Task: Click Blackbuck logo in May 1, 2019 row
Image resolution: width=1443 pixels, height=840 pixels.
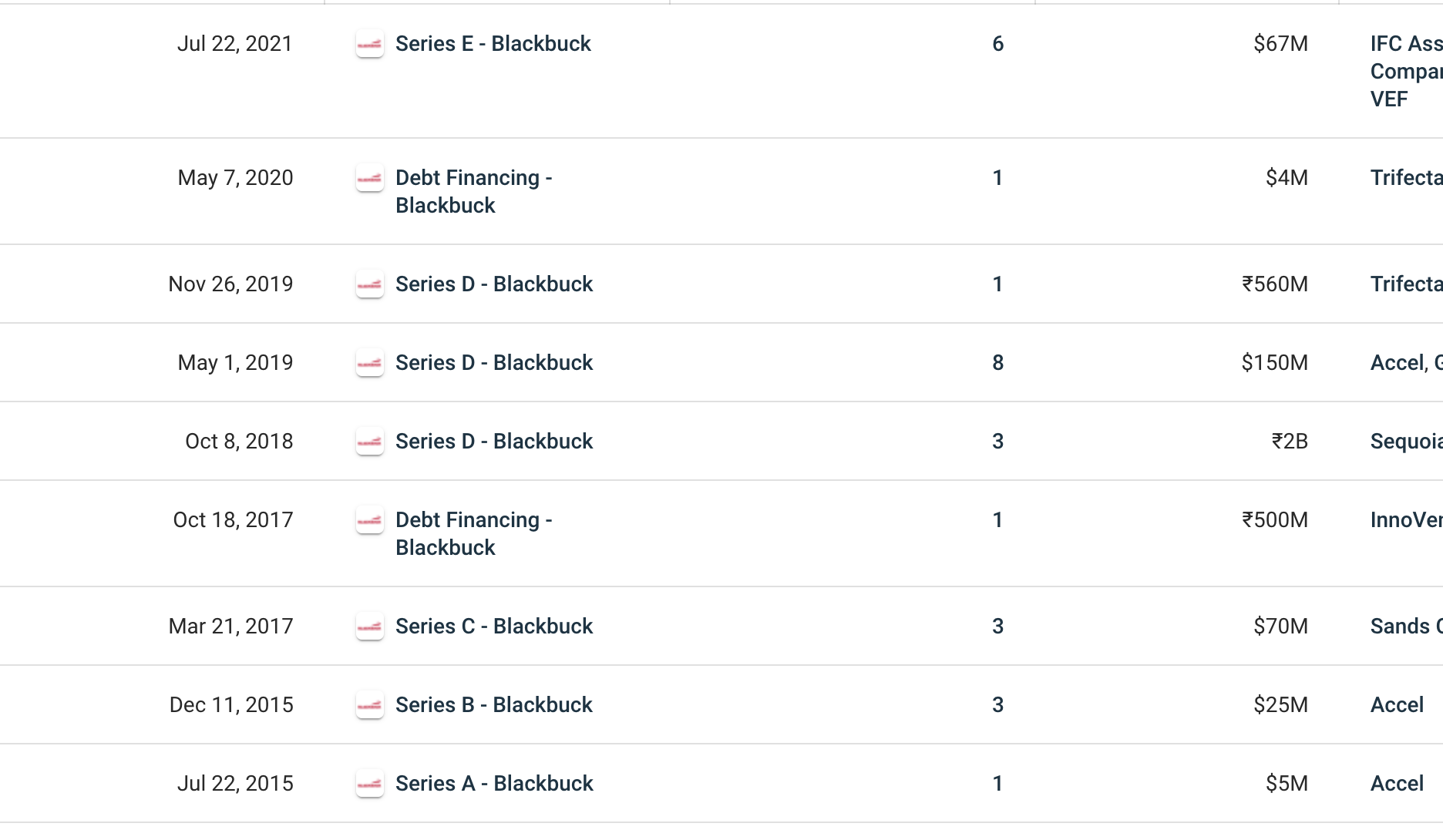Action: tap(370, 364)
